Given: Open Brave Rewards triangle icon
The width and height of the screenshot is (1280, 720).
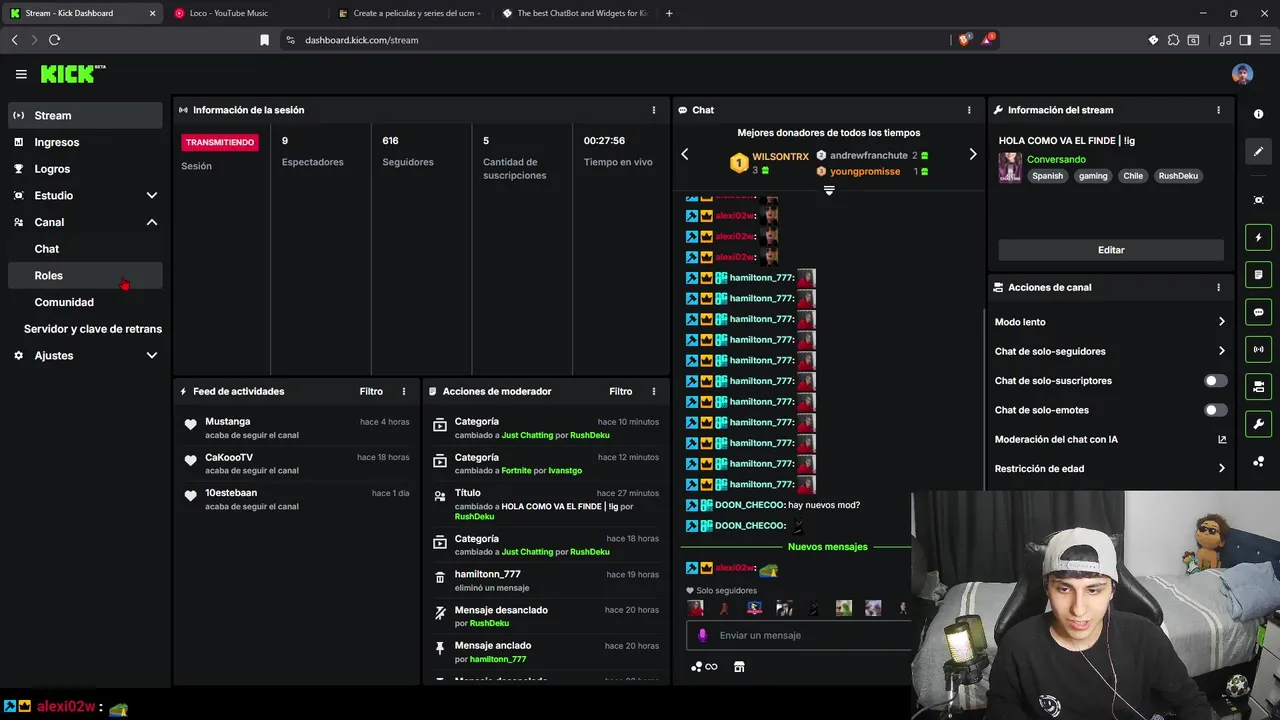Looking at the screenshot, I should tap(988, 40).
